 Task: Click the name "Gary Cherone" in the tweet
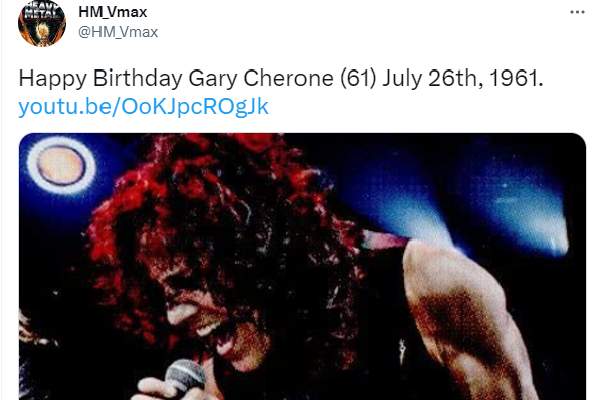(x=261, y=79)
